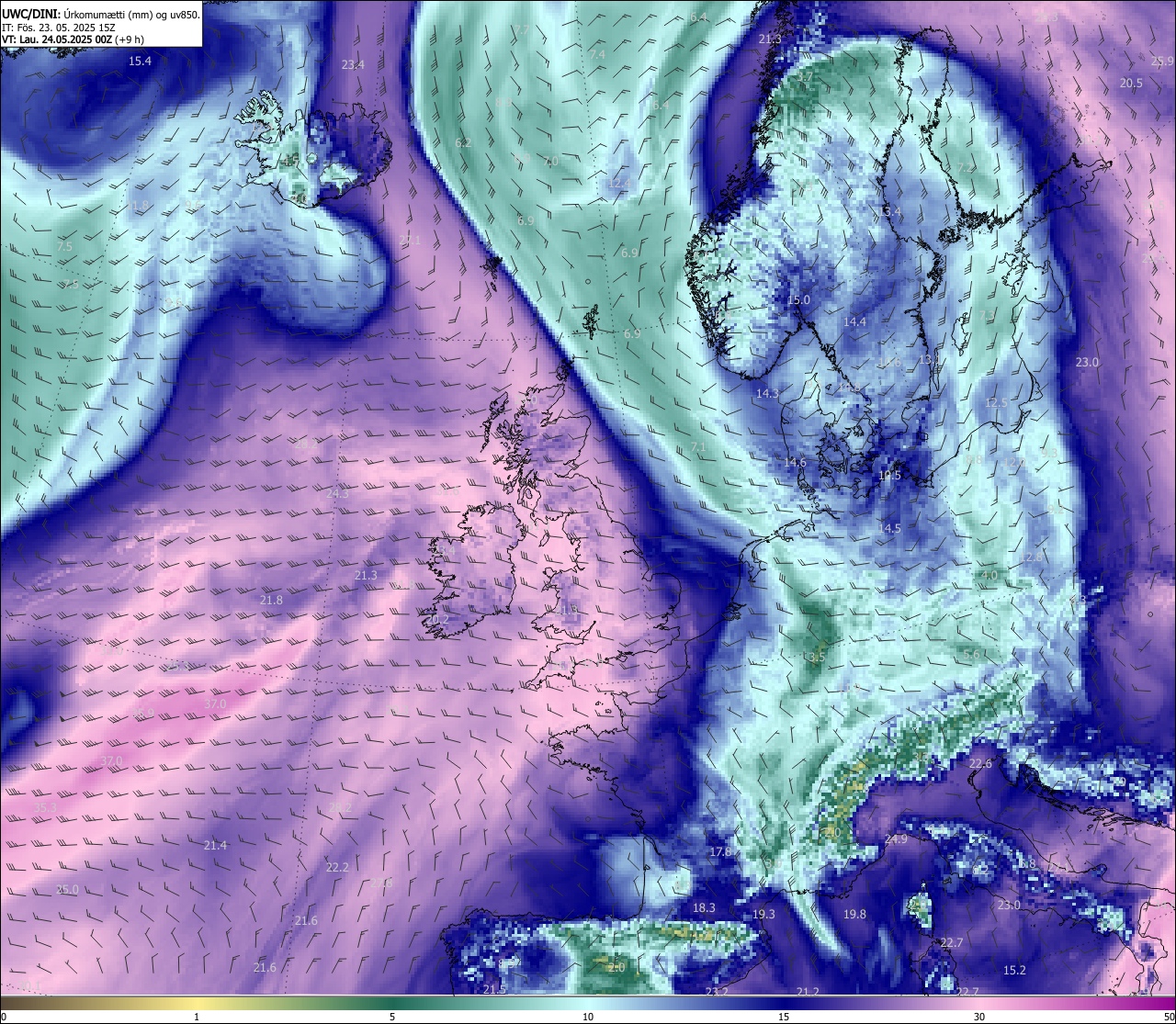
Task: Click the 24.9 value label
Action: (895, 839)
